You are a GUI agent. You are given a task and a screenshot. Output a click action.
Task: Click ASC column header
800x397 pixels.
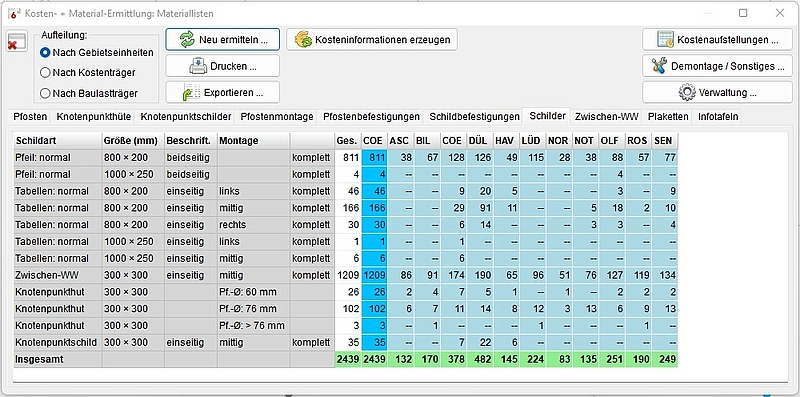point(401,141)
